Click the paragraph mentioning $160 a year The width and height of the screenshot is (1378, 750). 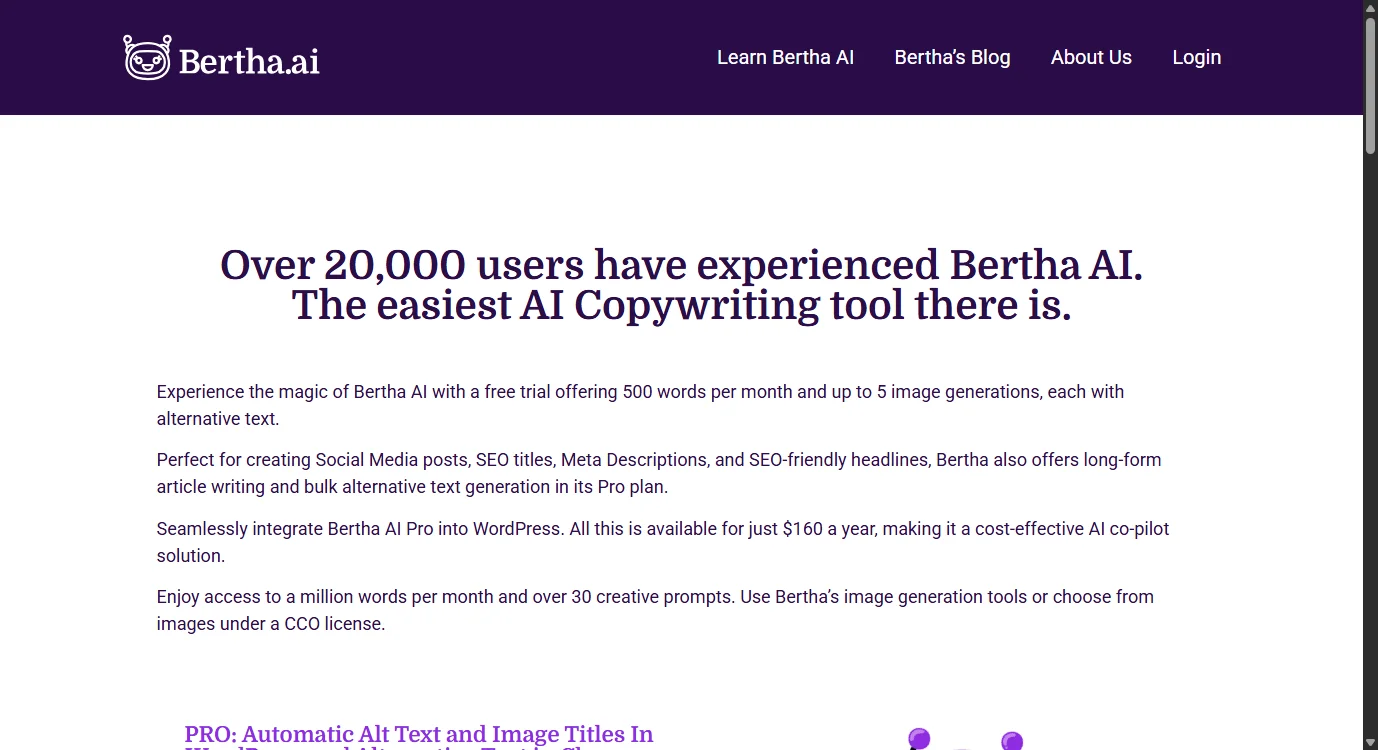pyautogui.click(x=662, y=541)
